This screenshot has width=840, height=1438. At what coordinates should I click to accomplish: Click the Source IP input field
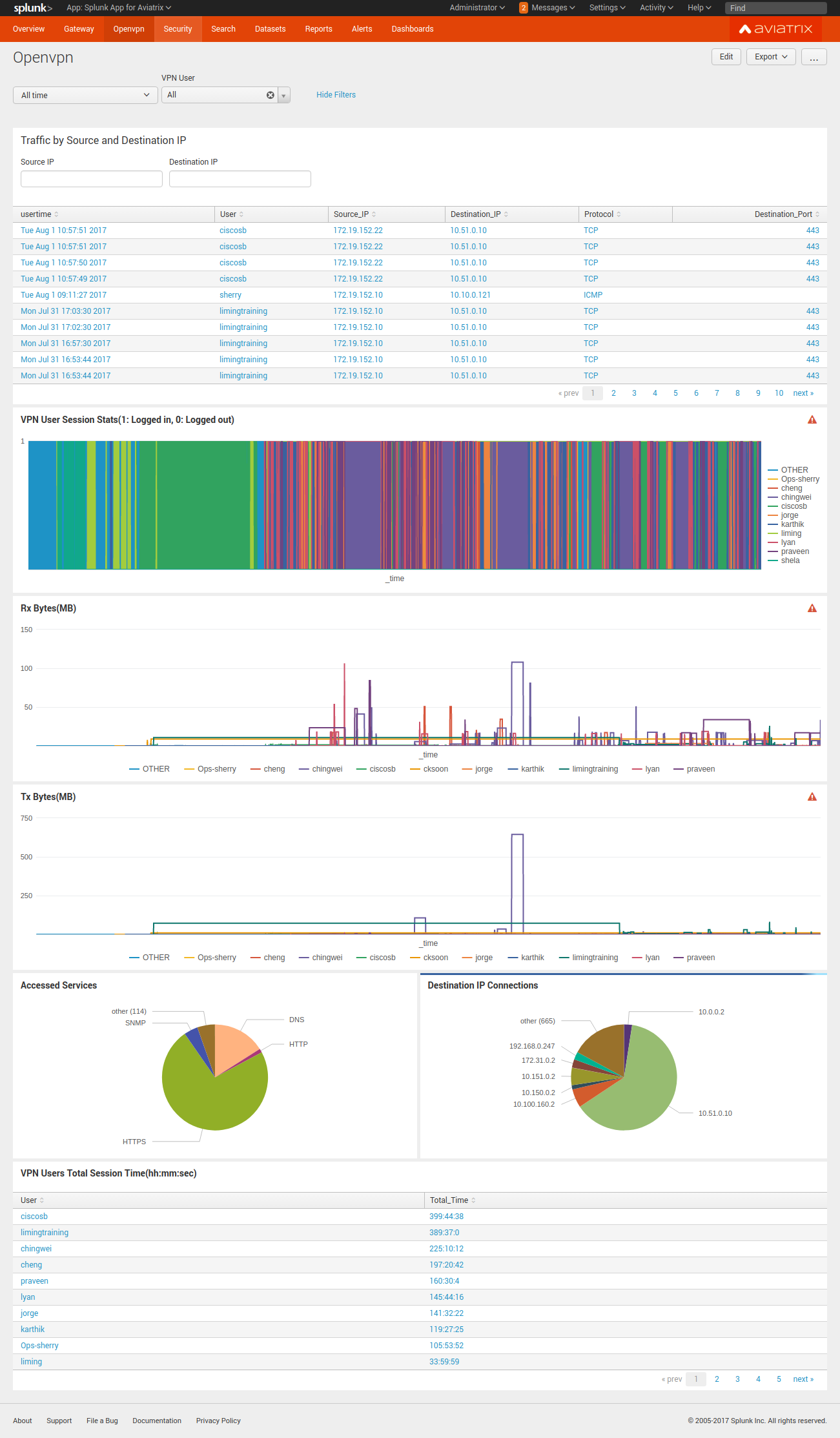[x=92, y=179]
